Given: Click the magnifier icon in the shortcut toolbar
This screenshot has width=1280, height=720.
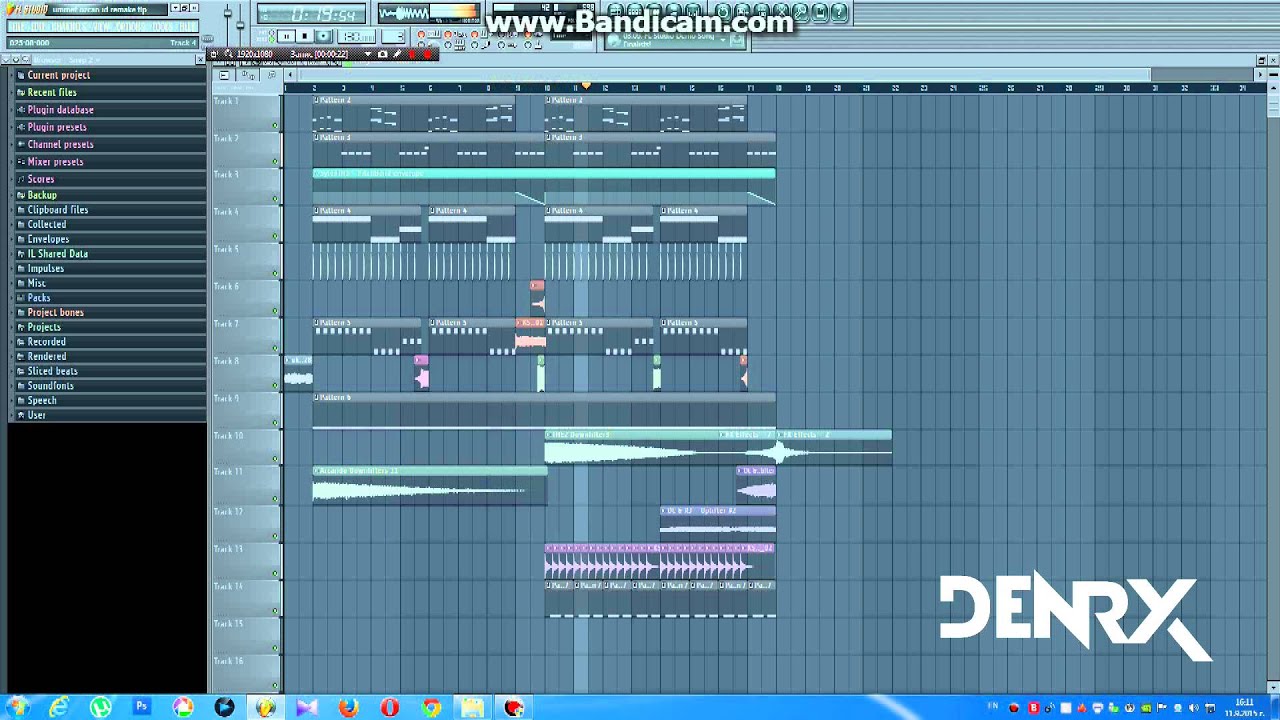Looking at the screenshot, I should pos(800,12).
